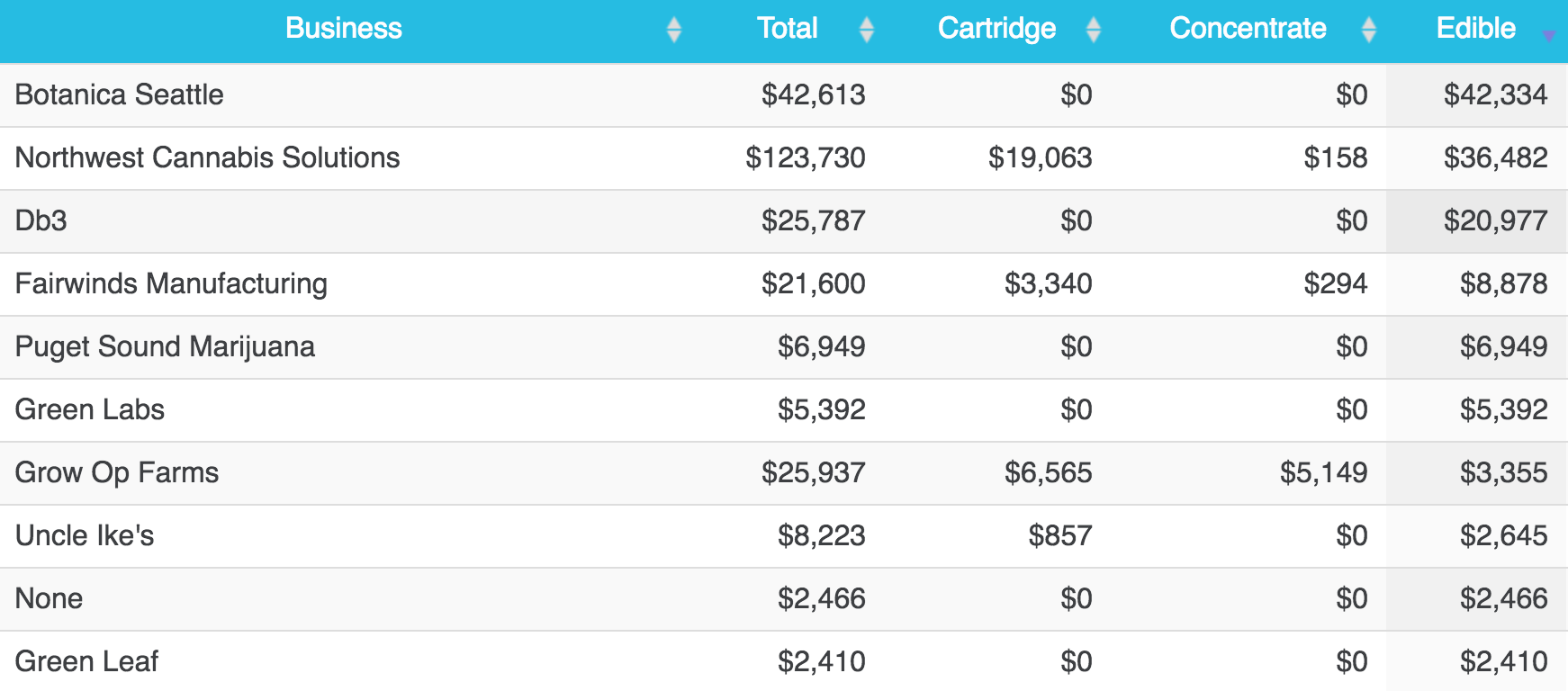The height and width of the screenshot is (691, 1568).
Task: Click the Green Labs business entry
Action: [90, 409]
